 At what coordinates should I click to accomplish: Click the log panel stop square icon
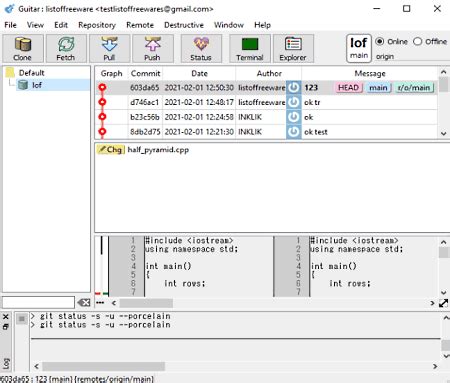pyautogui.click(x=22, y=319)
